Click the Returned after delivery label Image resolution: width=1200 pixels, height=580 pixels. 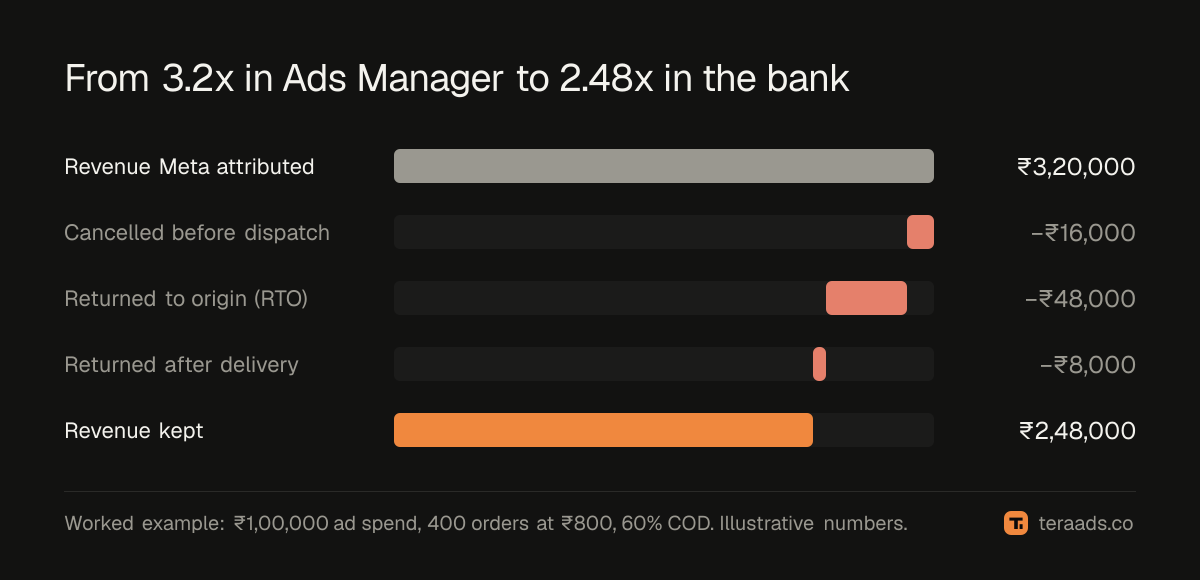click(181, 365)
